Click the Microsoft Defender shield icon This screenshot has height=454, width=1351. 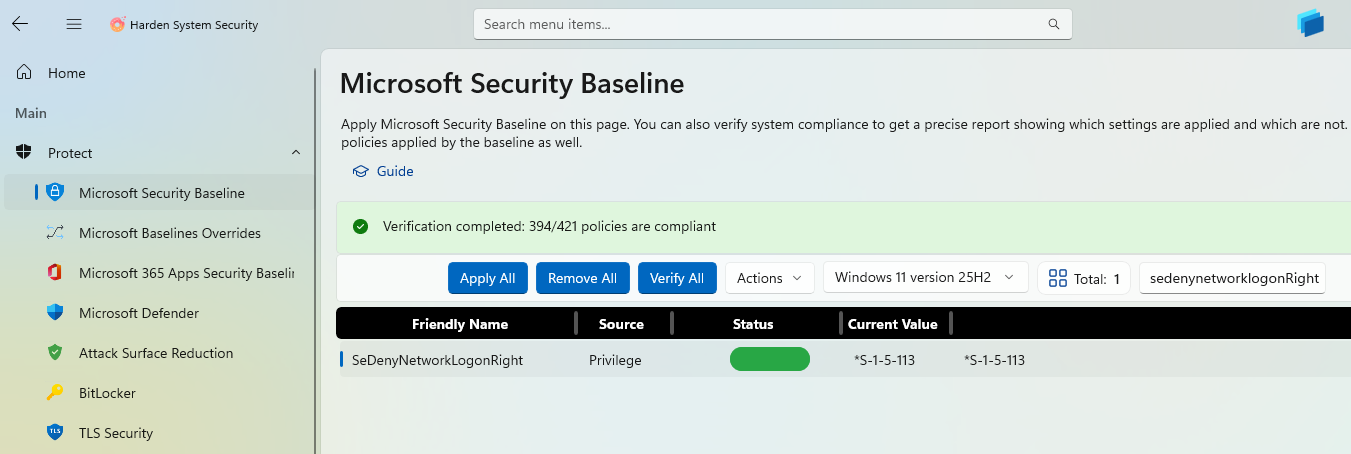(55, 313)
